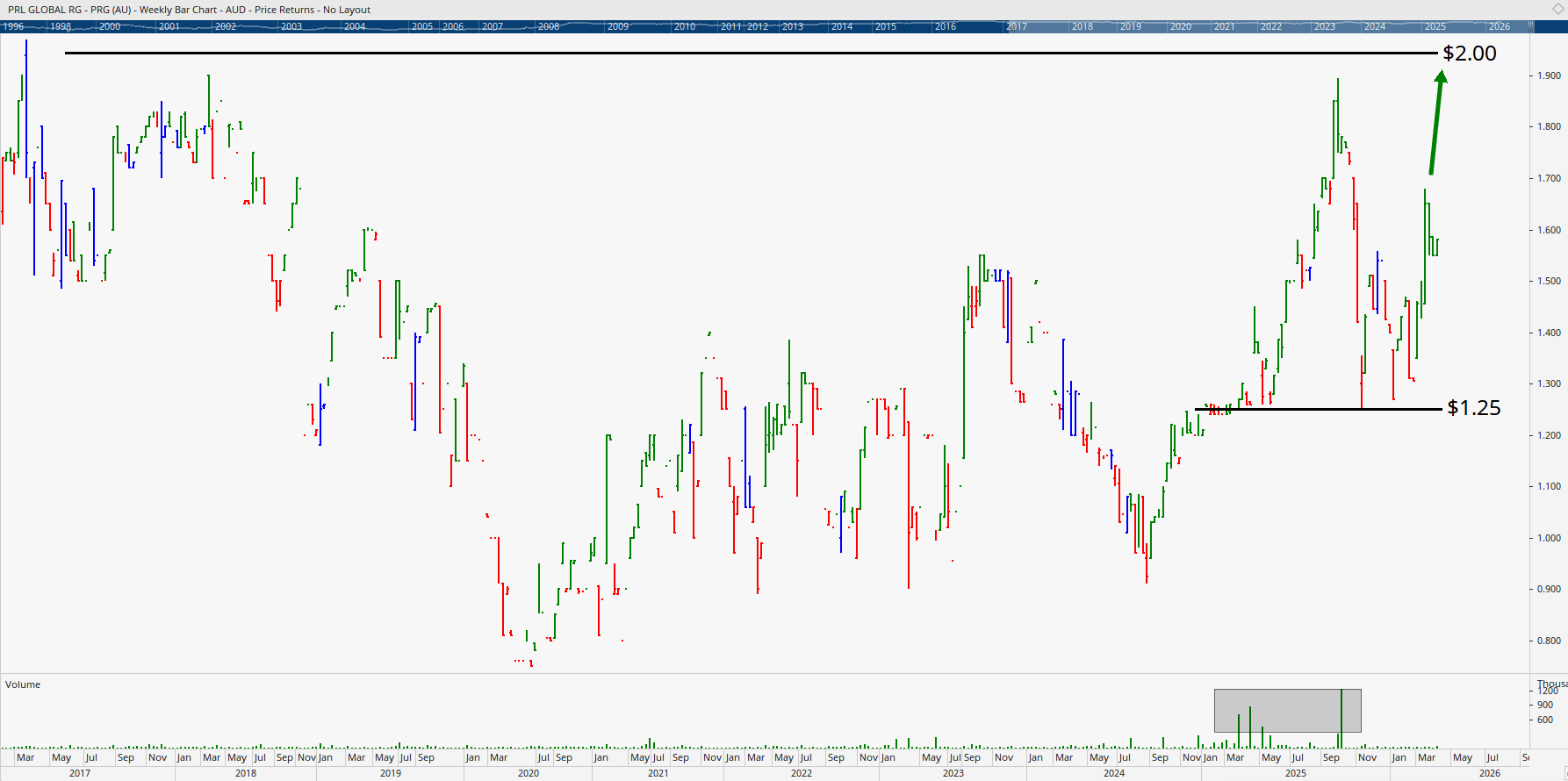
Task: Jump to 2000 in the overview strip
Action: pos(110,26)
